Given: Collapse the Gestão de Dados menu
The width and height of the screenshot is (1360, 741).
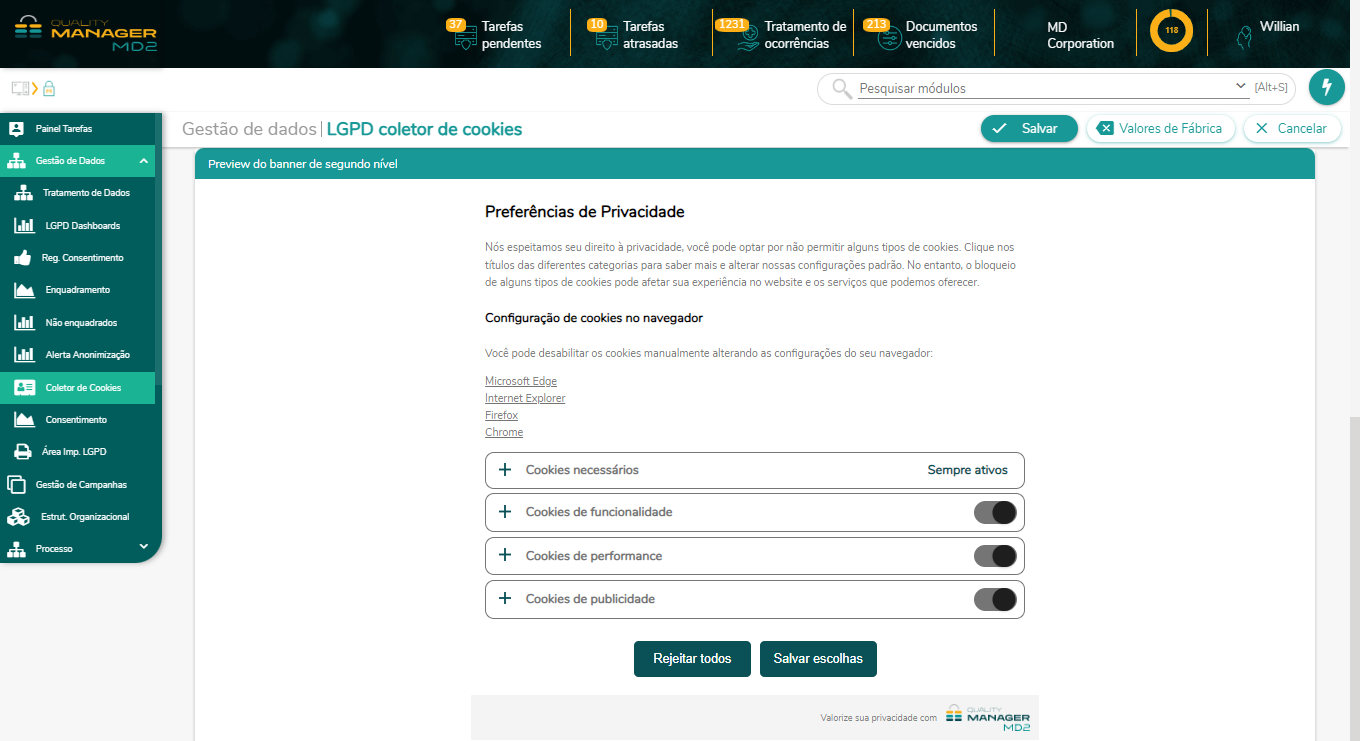Looking at the screenshot, I should 144,161.
